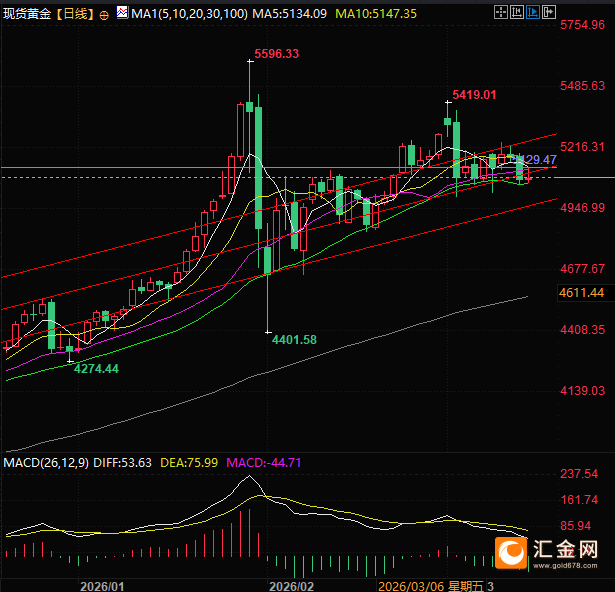Click the circled plus icon beside 日线

tap(104, 15)
